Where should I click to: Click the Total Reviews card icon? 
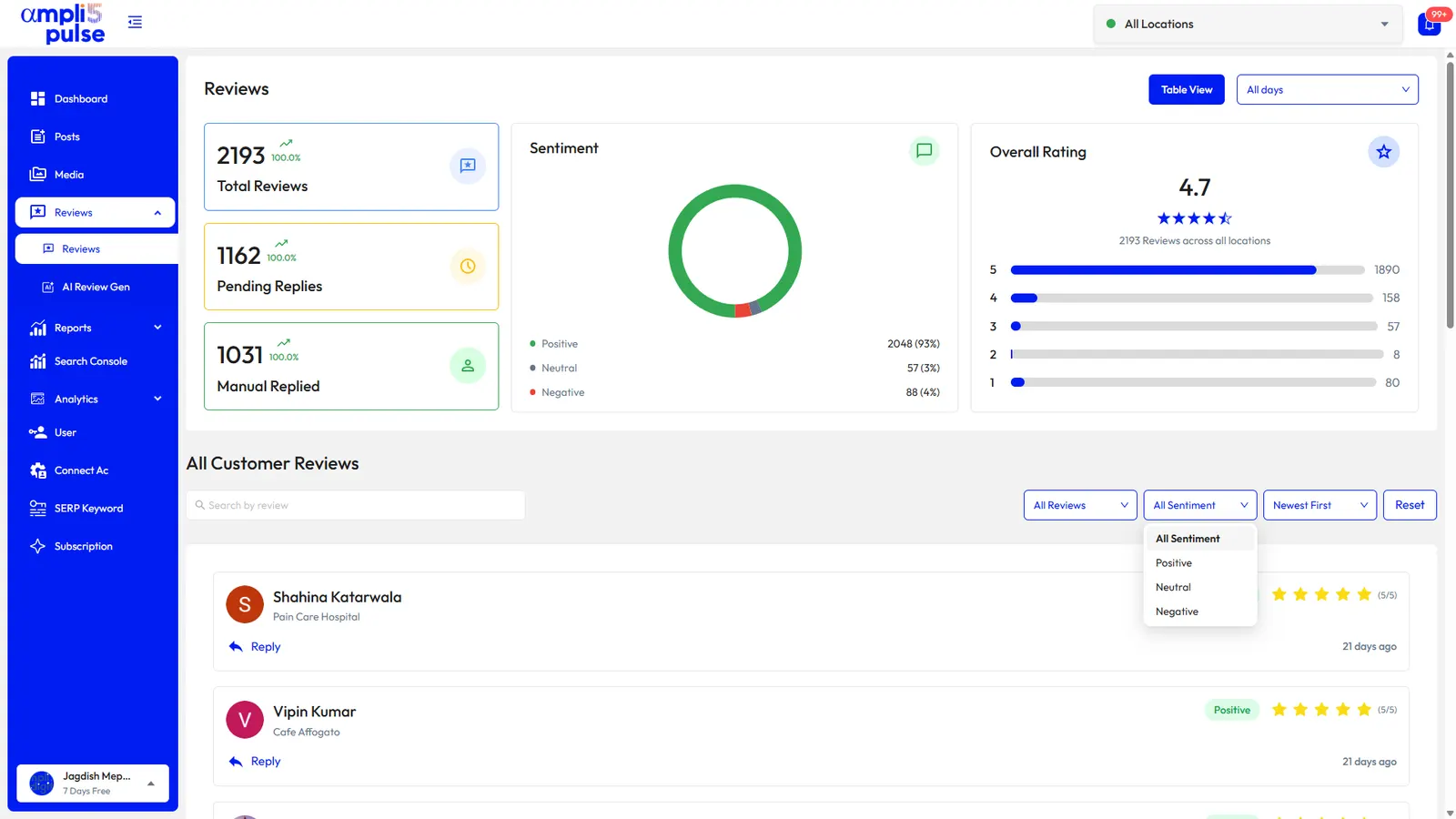click(x=468, y=166)
